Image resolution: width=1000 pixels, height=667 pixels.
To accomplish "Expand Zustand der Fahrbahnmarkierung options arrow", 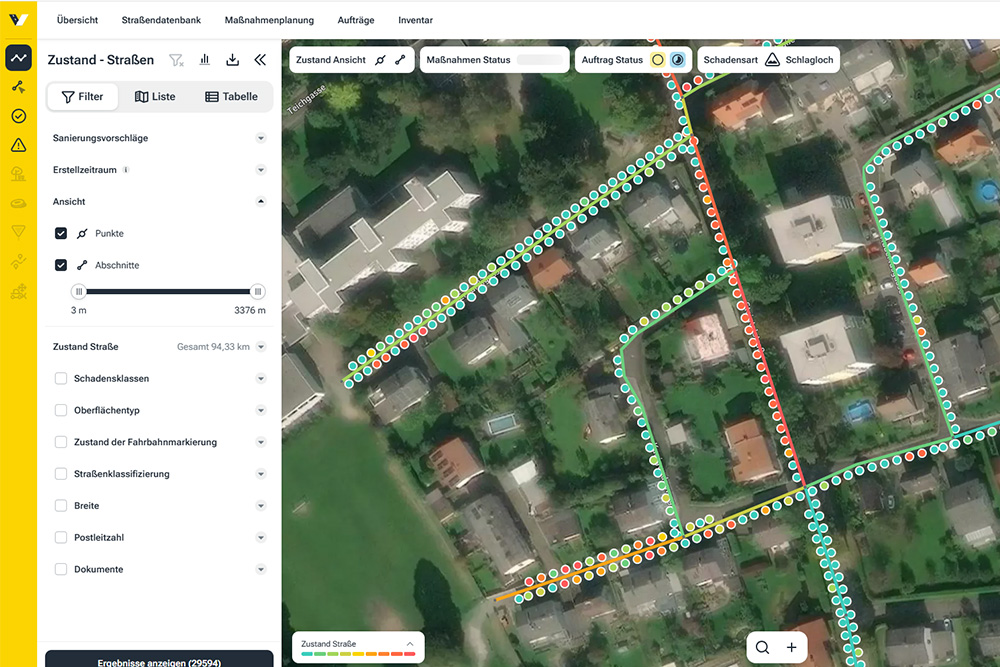I will tap(261, 442).
